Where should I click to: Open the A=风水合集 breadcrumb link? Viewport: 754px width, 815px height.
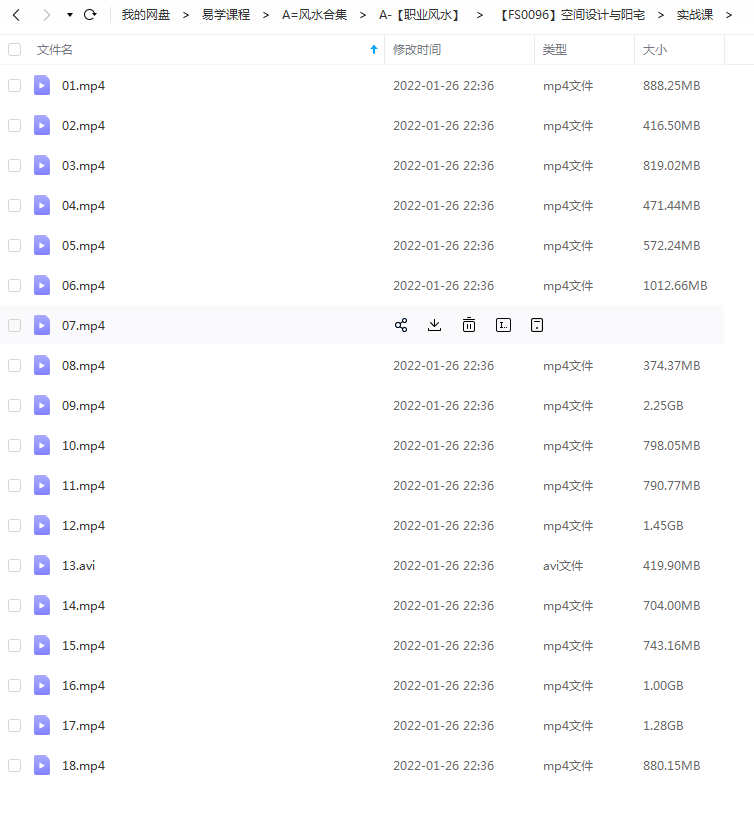pyautogui.click(x=314, y=15)
